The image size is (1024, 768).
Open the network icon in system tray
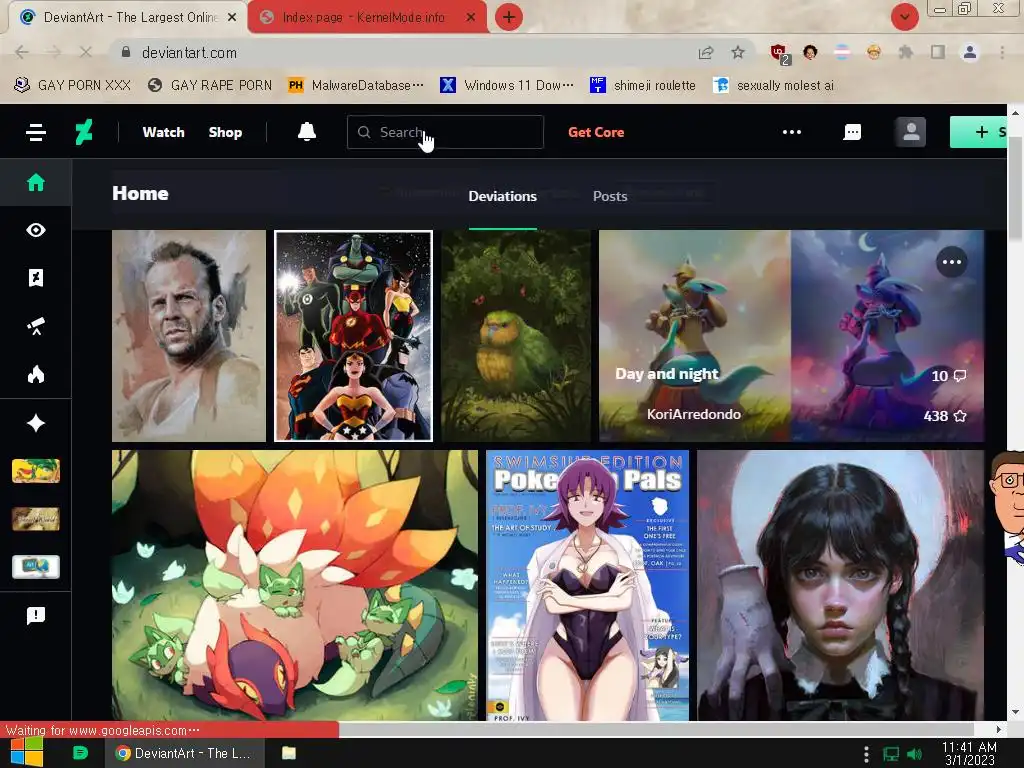point(890,754)
